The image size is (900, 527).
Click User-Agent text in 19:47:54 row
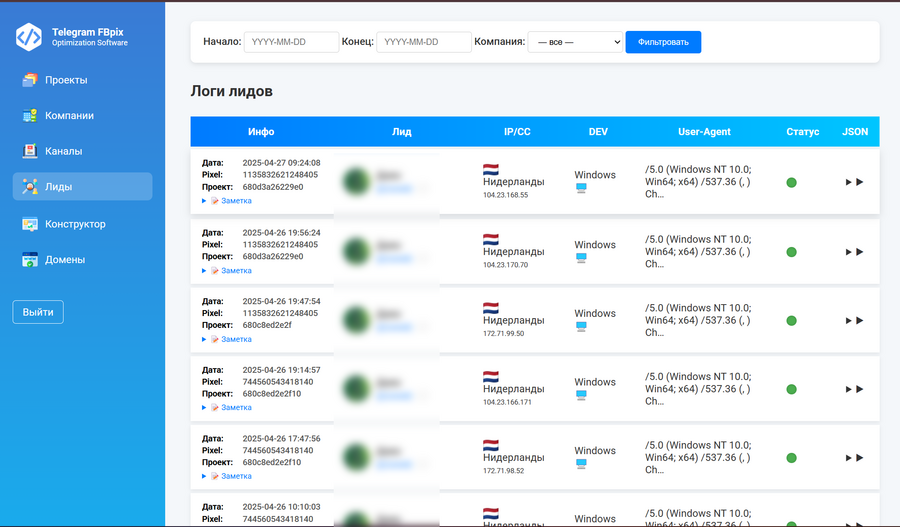point(698,320)
